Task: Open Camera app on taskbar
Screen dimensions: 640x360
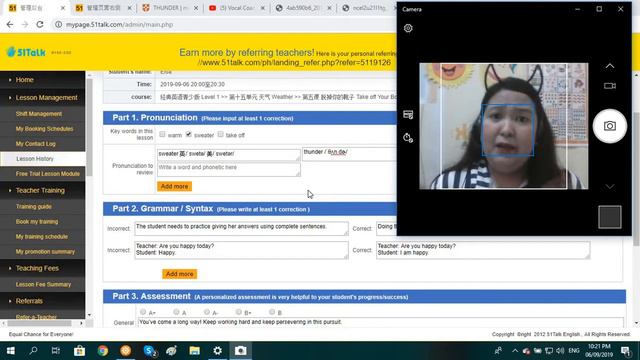Action: (x=240, y=351)
